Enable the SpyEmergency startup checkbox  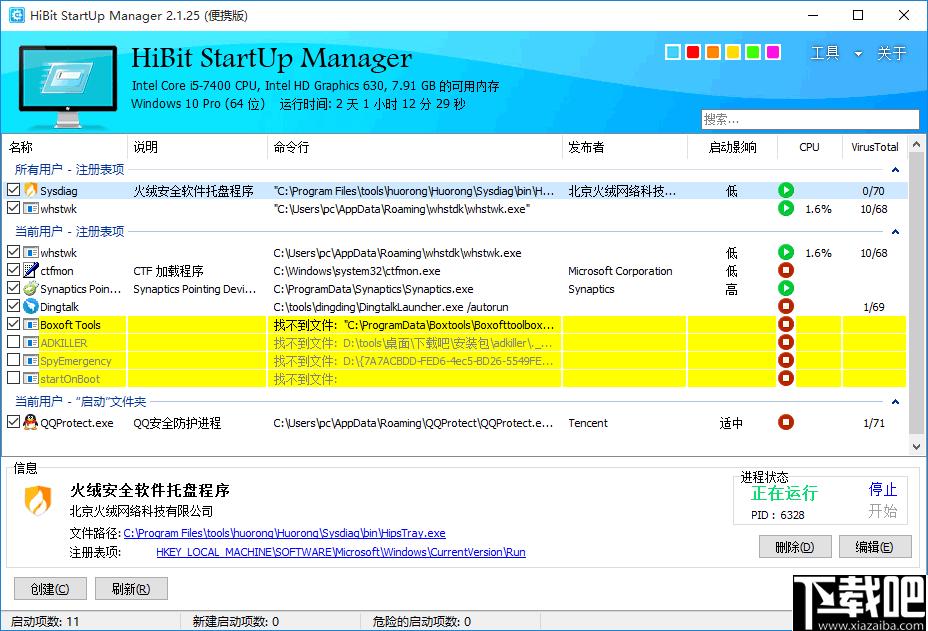pos(13,360)
